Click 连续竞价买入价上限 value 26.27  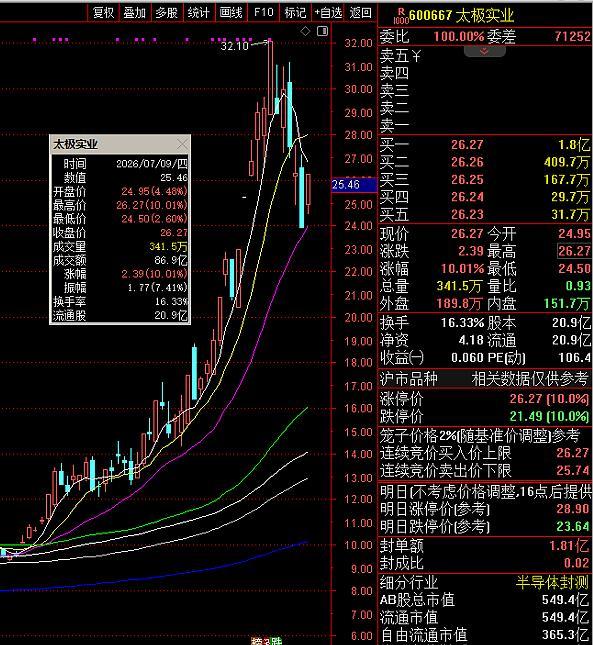573,453
